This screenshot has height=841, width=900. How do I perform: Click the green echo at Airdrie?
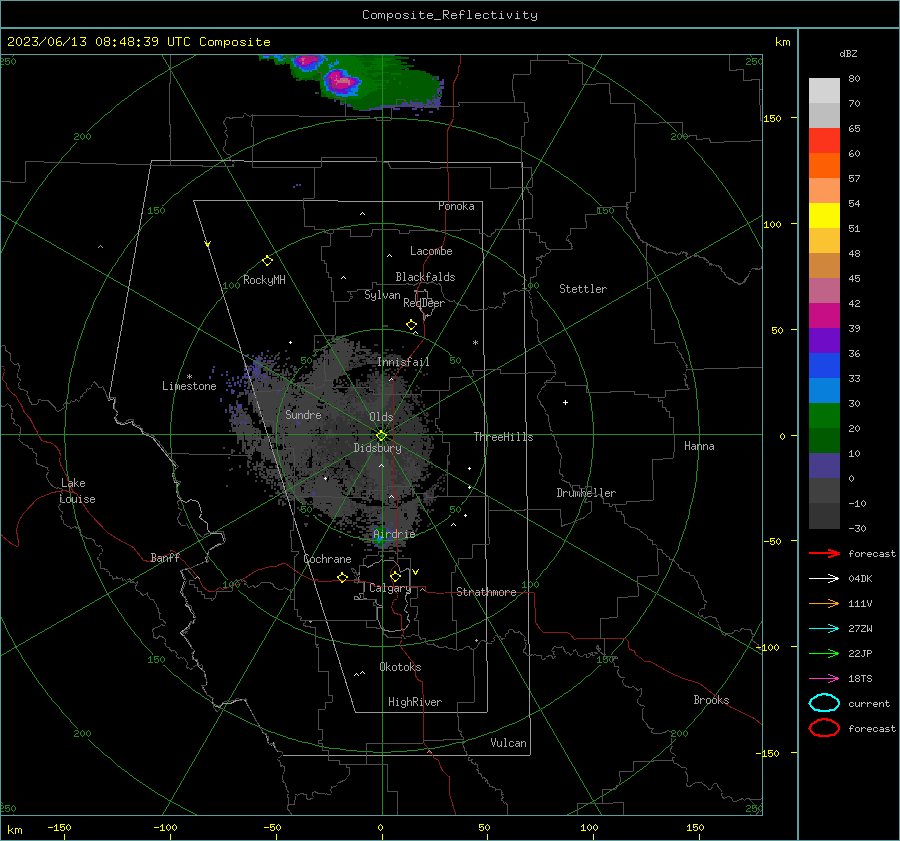[x=379, y=535]
